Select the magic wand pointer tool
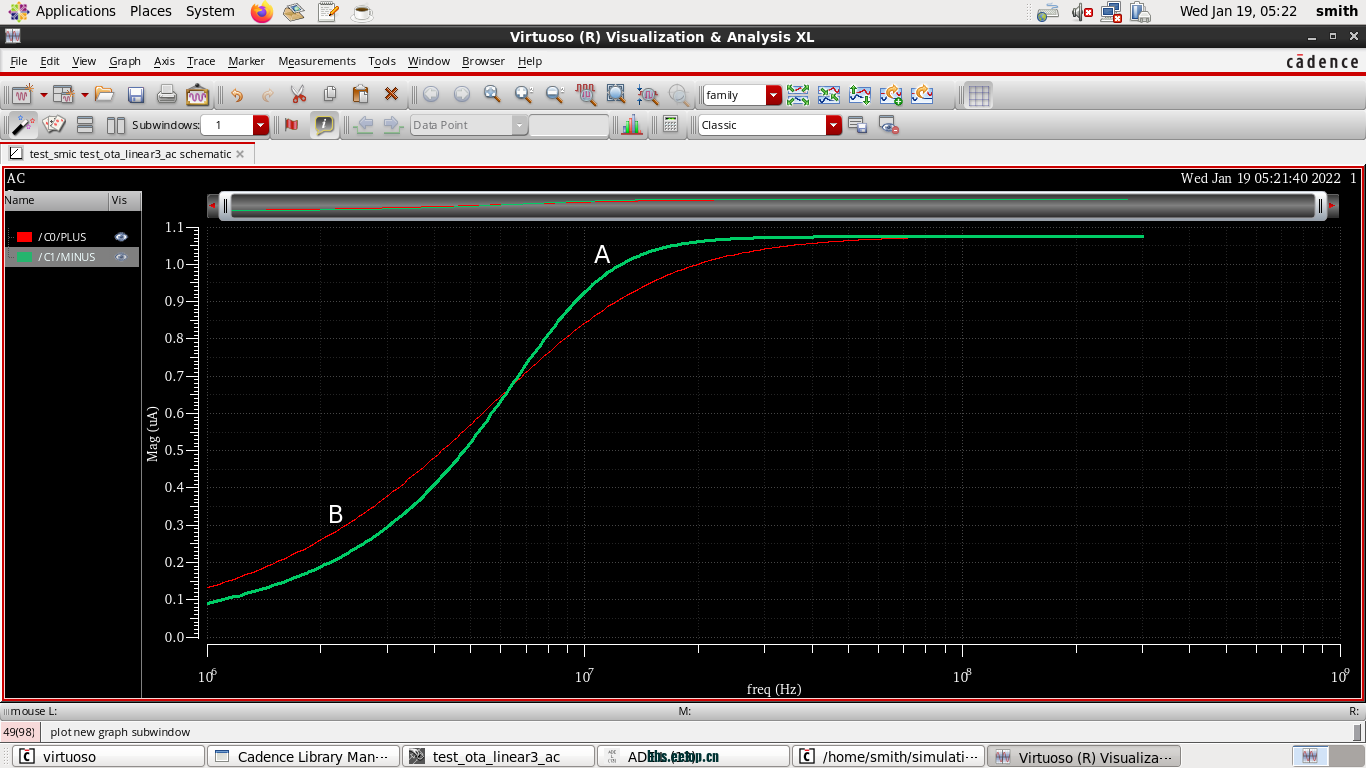Viewport: 1366px width, 768px height. coord(22,125)
